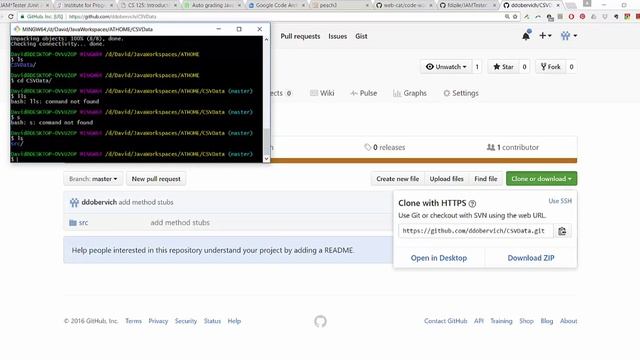Click the browser address bar URL
This screenshot has height=360, width=640.
point(112,17)
